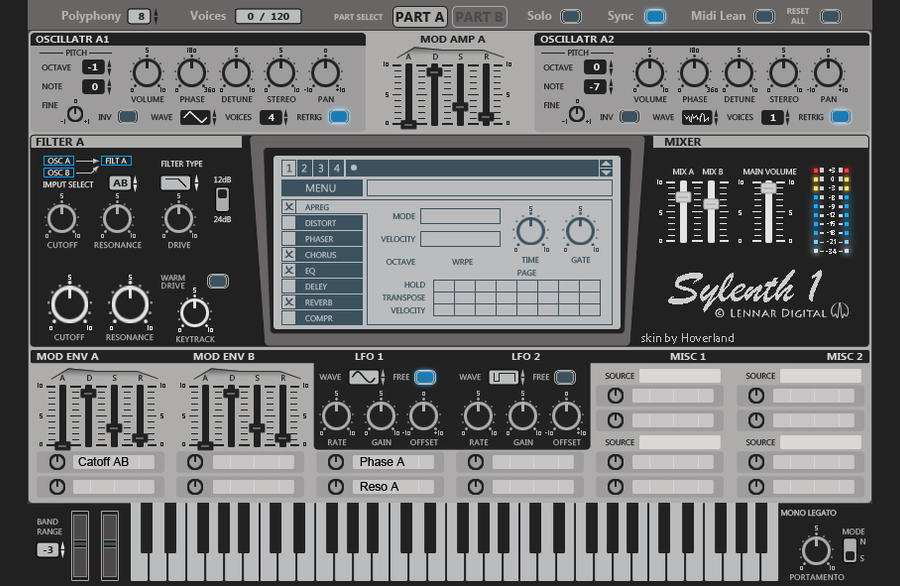
Task: Toggle the Sync switch
Action: point(655,16)
